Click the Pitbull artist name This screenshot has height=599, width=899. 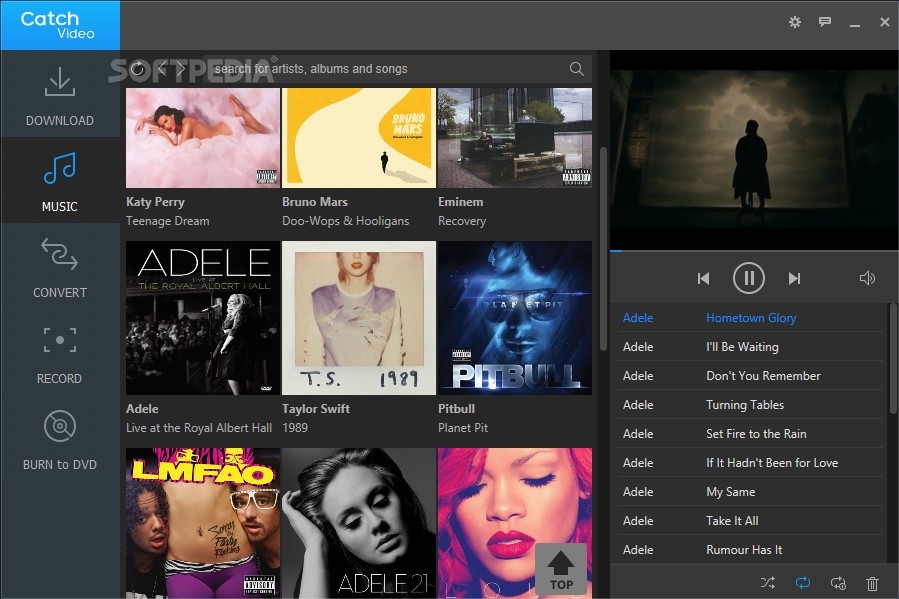click(x=456, y=409)
